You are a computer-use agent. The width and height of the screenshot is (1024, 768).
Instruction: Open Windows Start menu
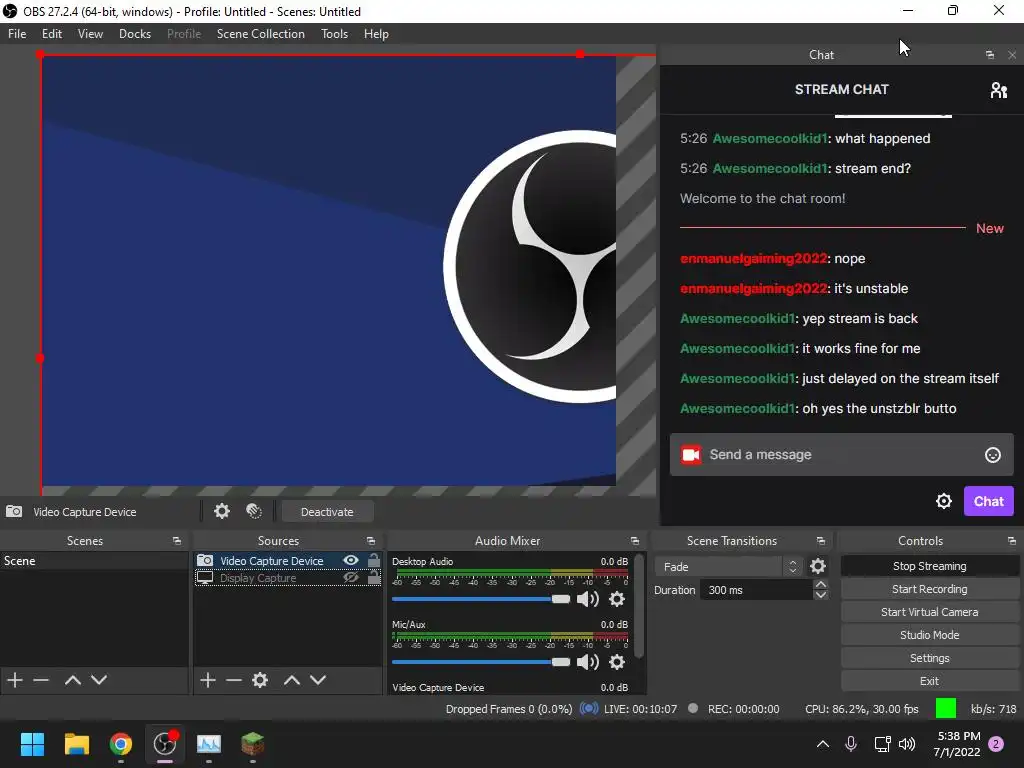(x=32, y=744)
